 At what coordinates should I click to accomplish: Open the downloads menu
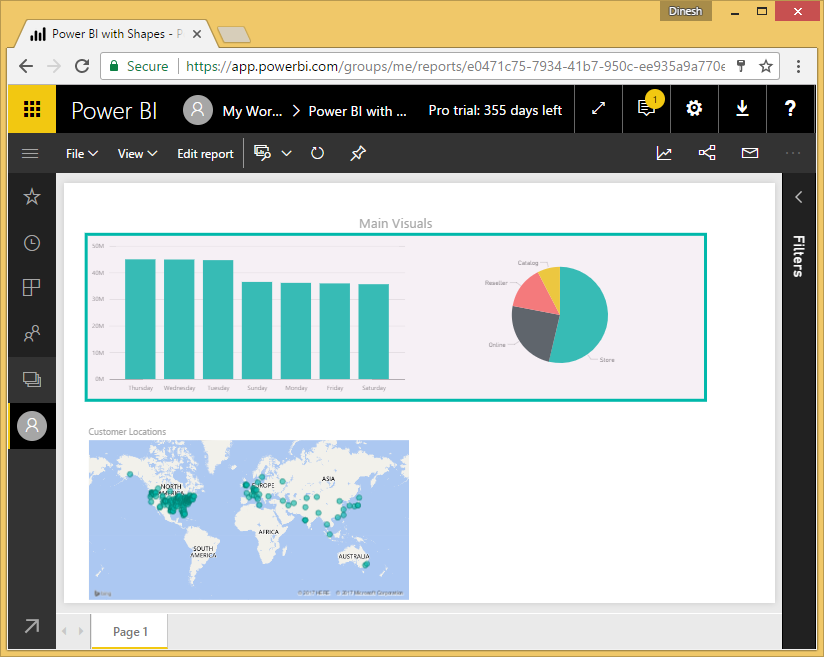coord(742,109)
